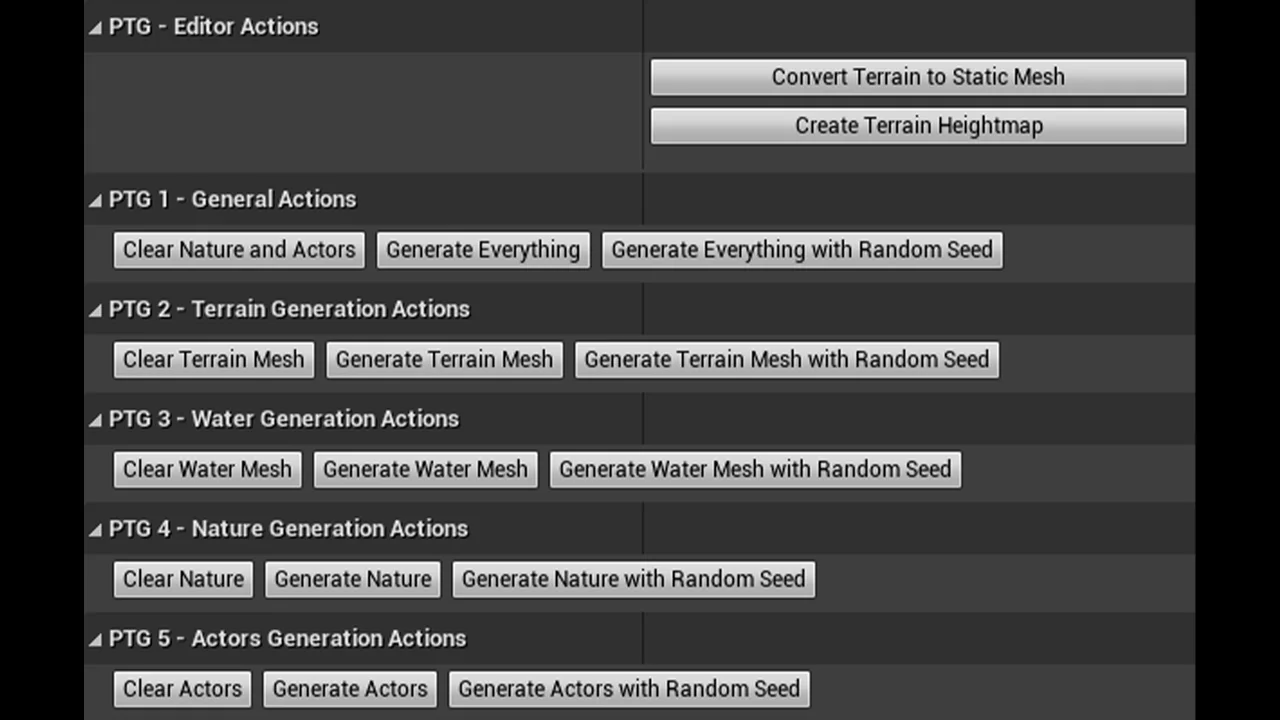
Task: Click Convert Terrain to Static Mesh
Action: (918, 77)
